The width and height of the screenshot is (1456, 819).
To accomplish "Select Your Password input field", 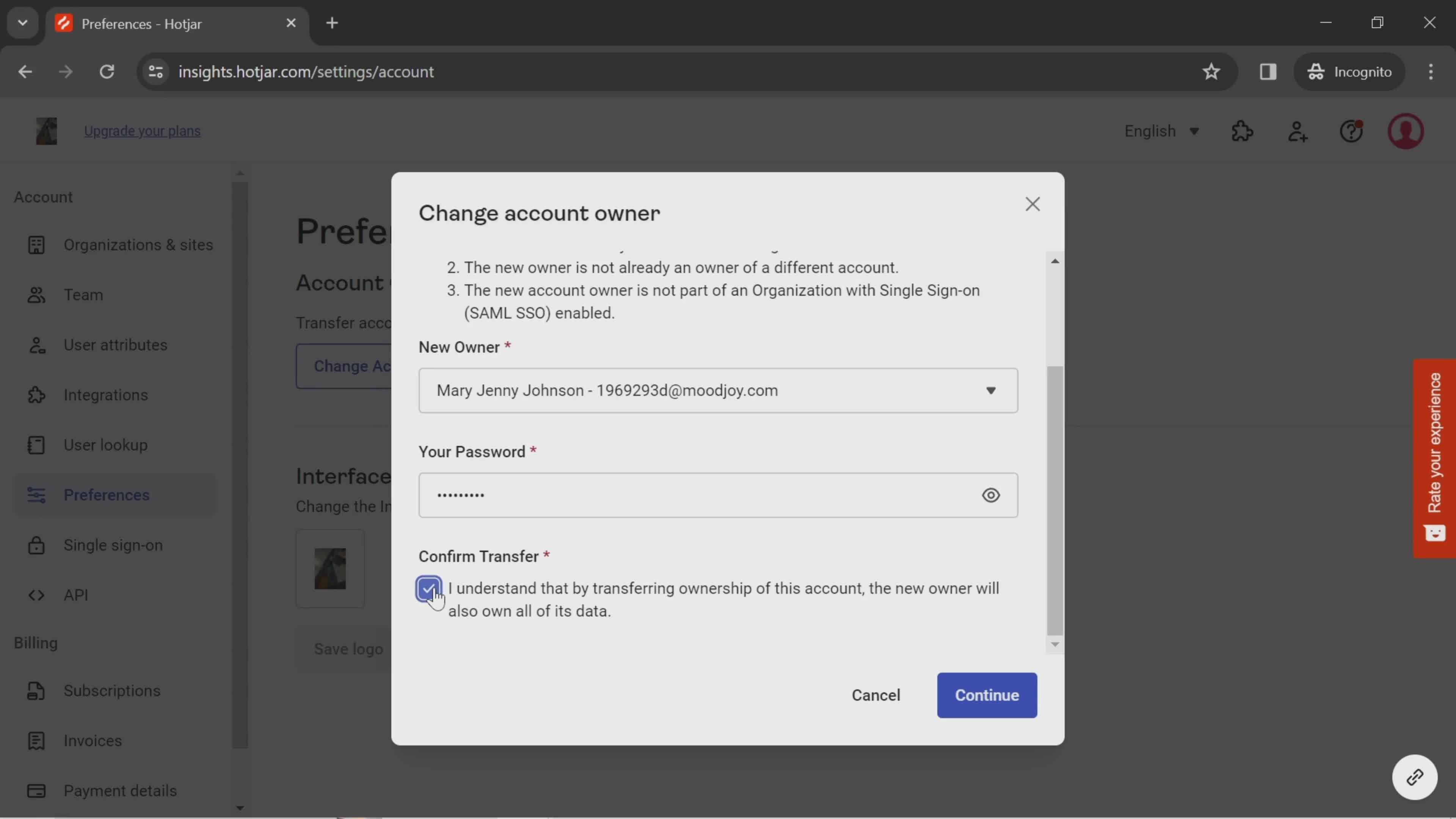I will pyautogui.click(x=718, y=495).
